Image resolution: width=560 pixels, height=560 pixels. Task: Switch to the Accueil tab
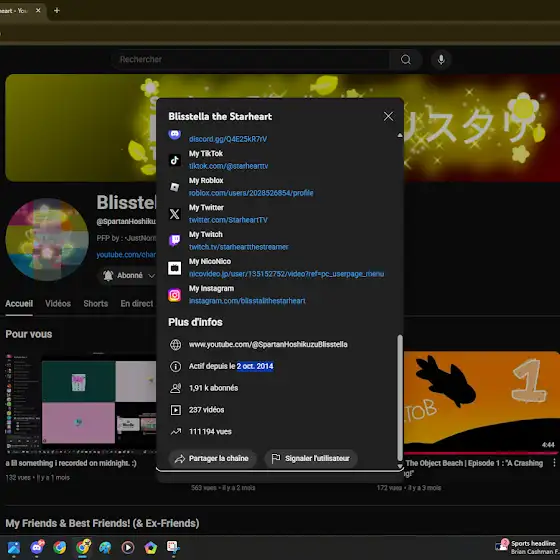19,304
